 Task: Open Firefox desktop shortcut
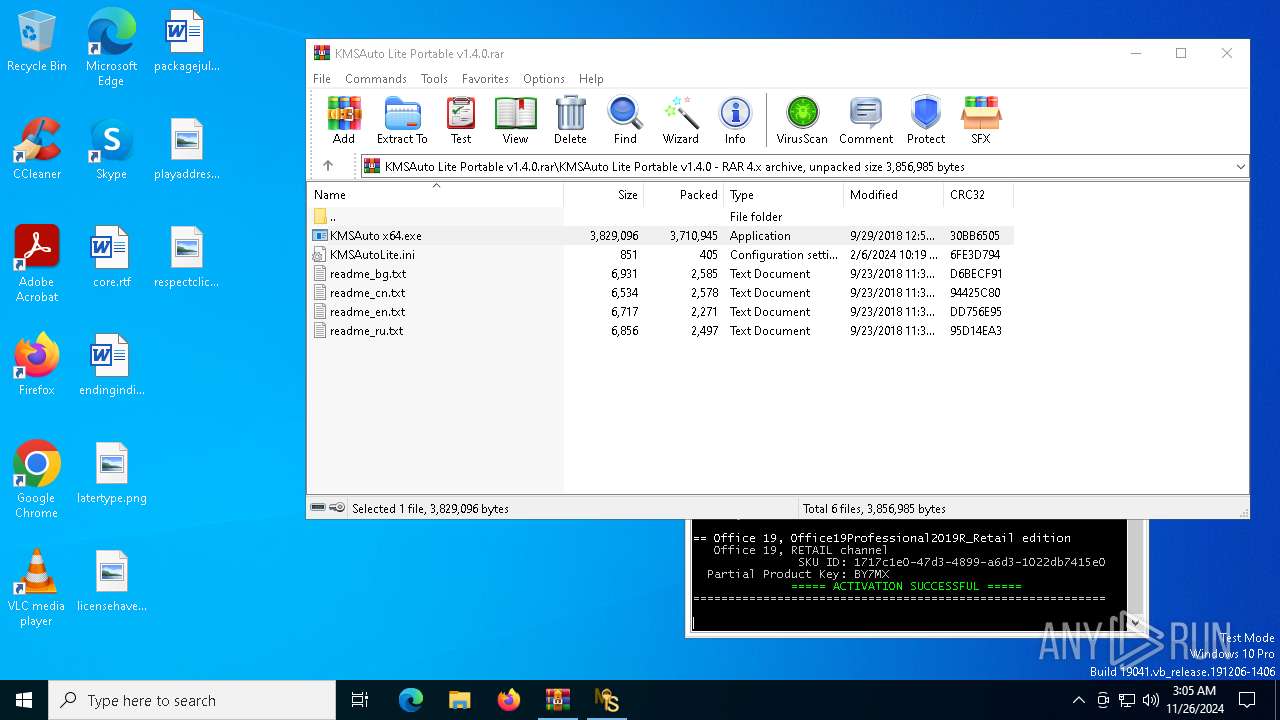37,366
